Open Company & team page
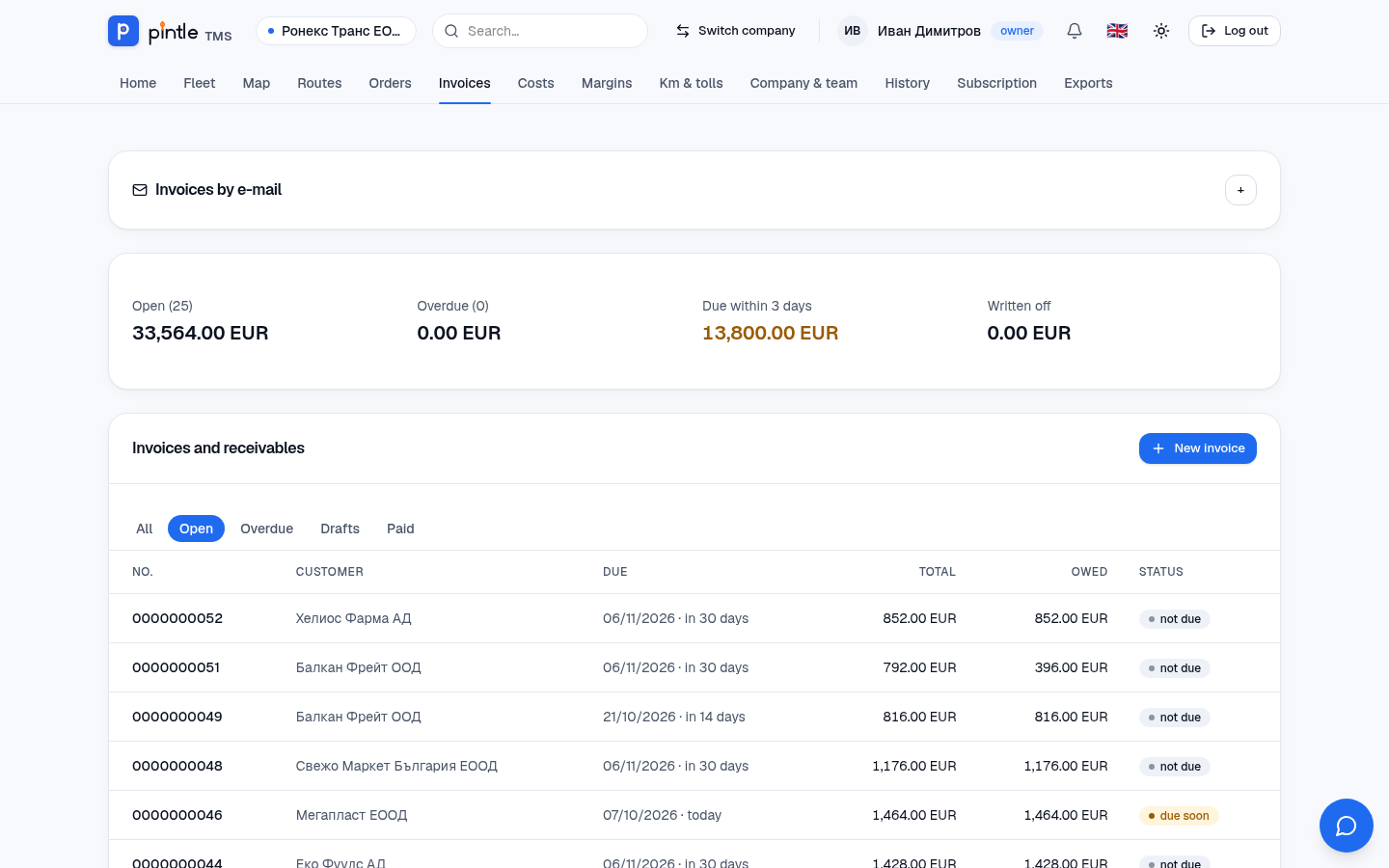The image size is (1389, 868). pyautogui.click(x=804, y=83)
